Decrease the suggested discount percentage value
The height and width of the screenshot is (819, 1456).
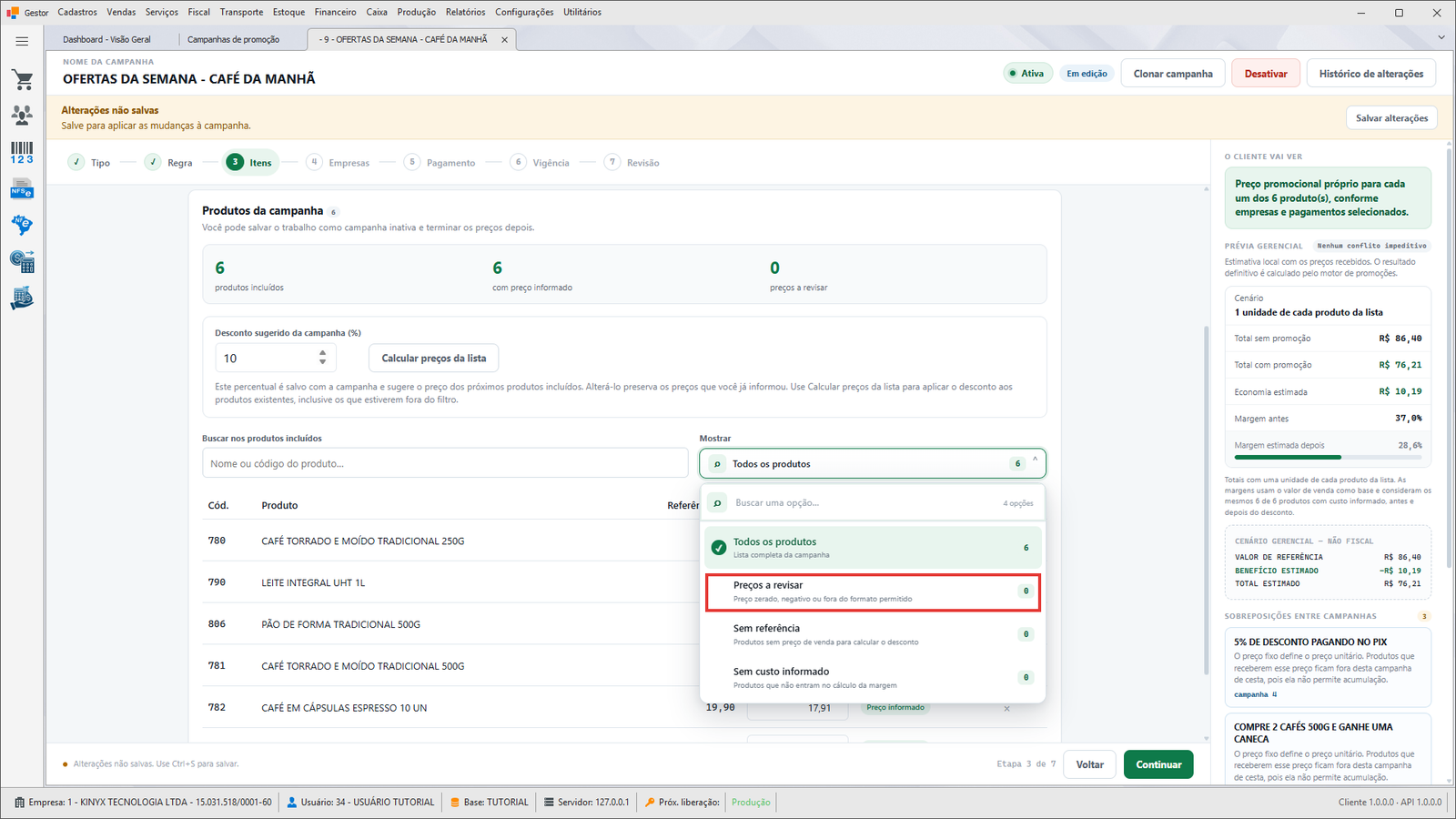point(322,362)
